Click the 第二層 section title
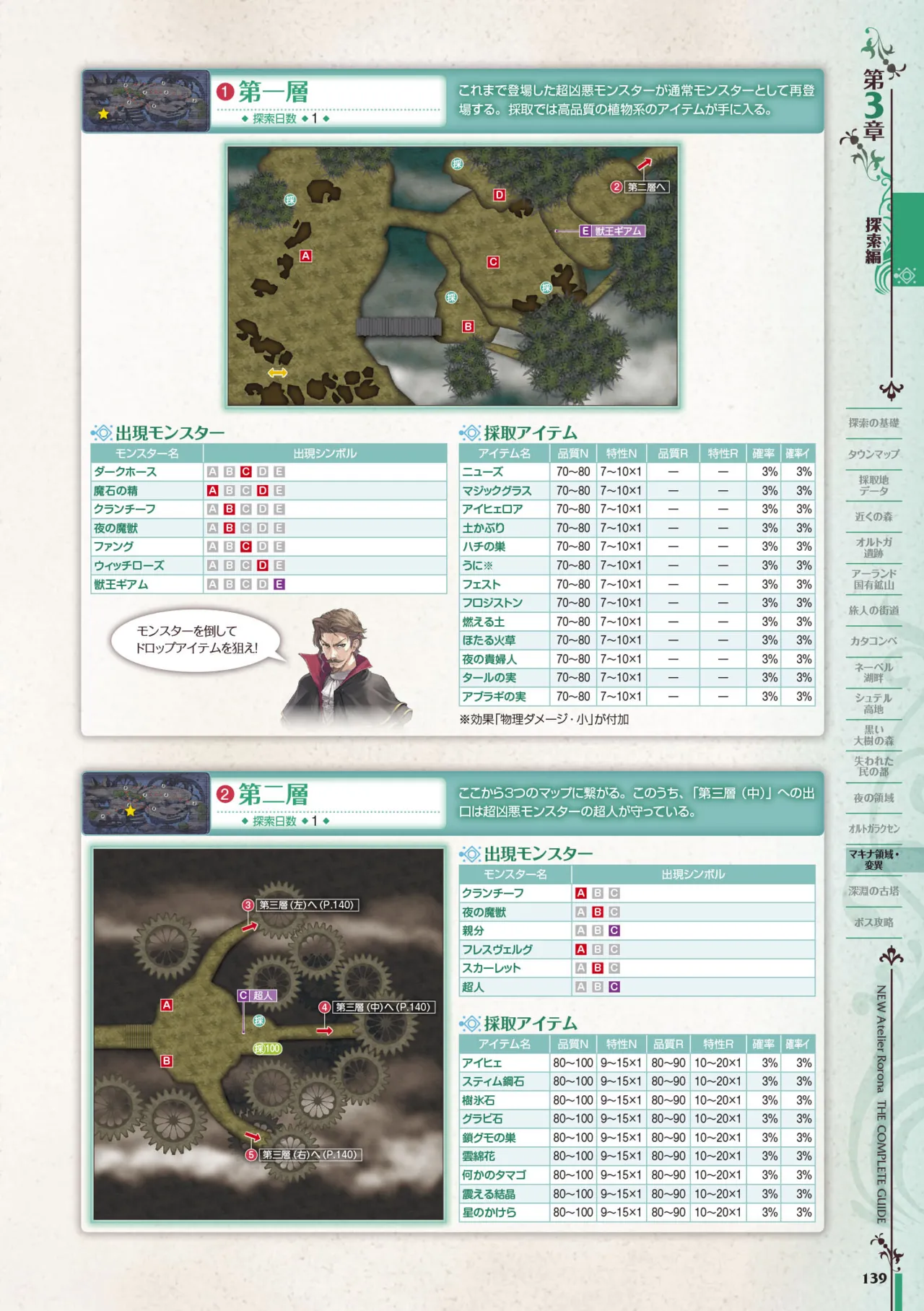 point(273,794)
